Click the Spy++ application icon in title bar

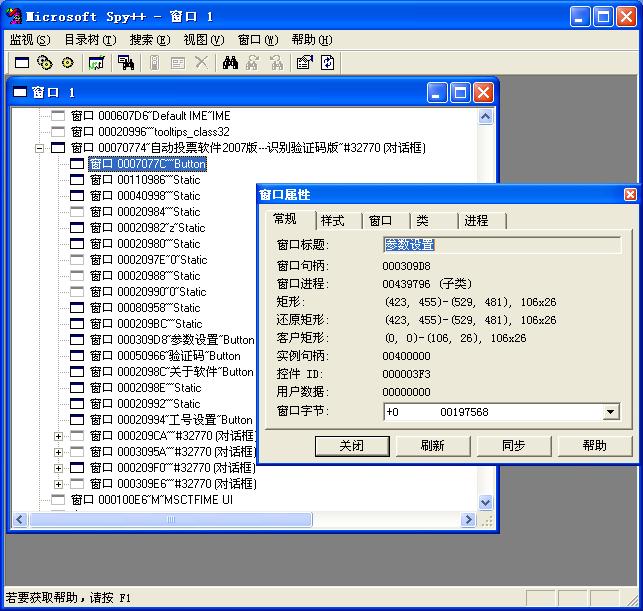pyautogui.click(x=14, y=16)
